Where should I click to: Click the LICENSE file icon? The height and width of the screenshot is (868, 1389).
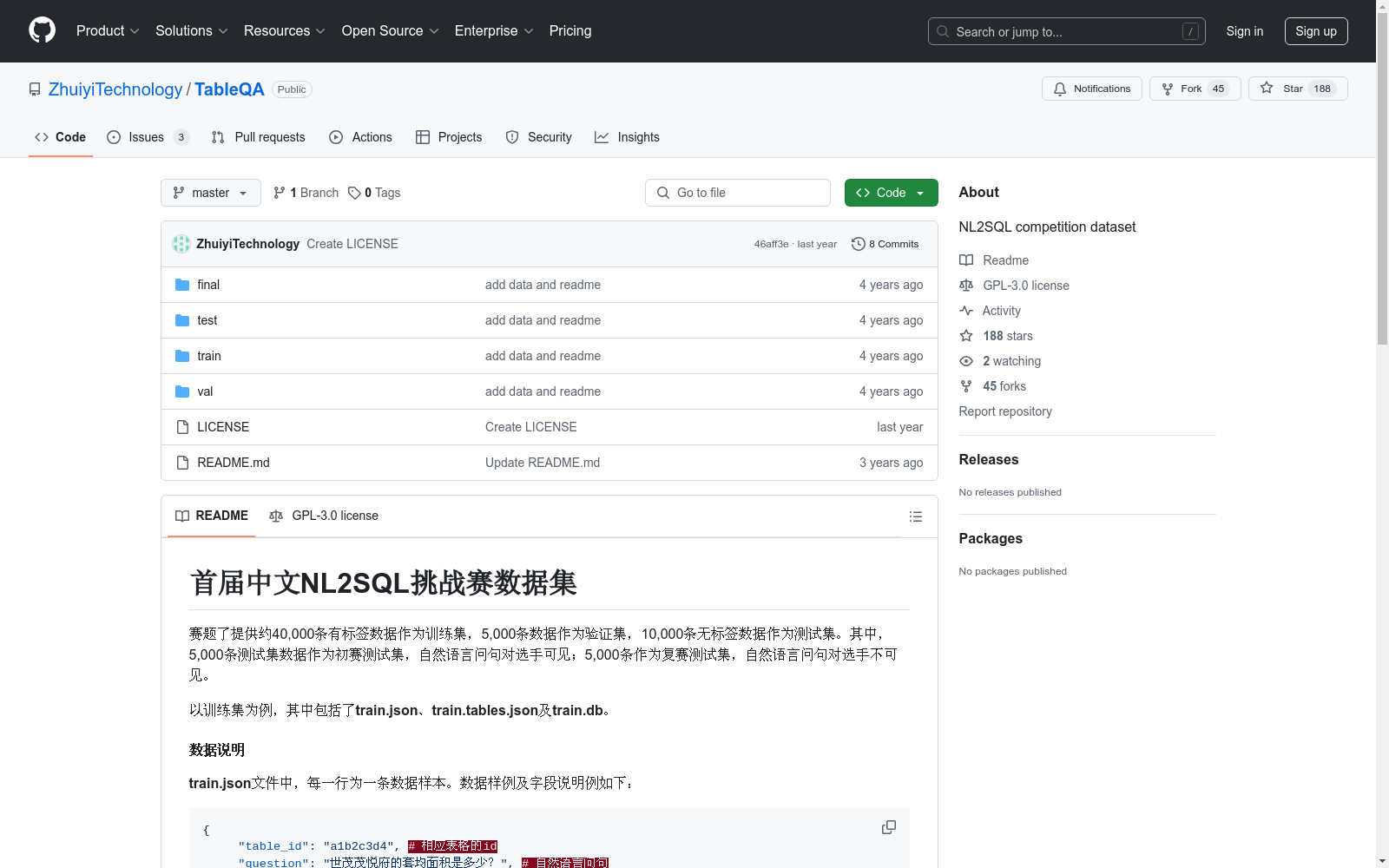(182, 427)
